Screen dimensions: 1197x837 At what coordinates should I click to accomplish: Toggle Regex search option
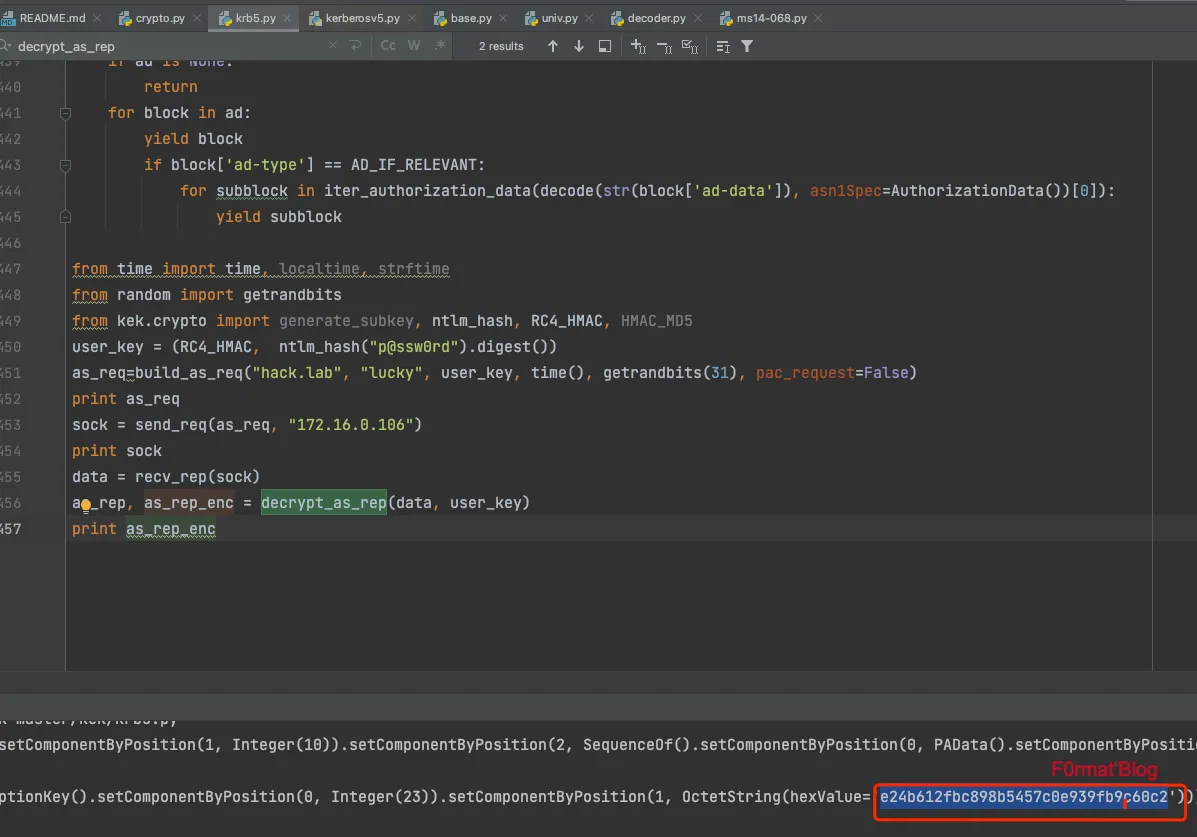point(439,46)
